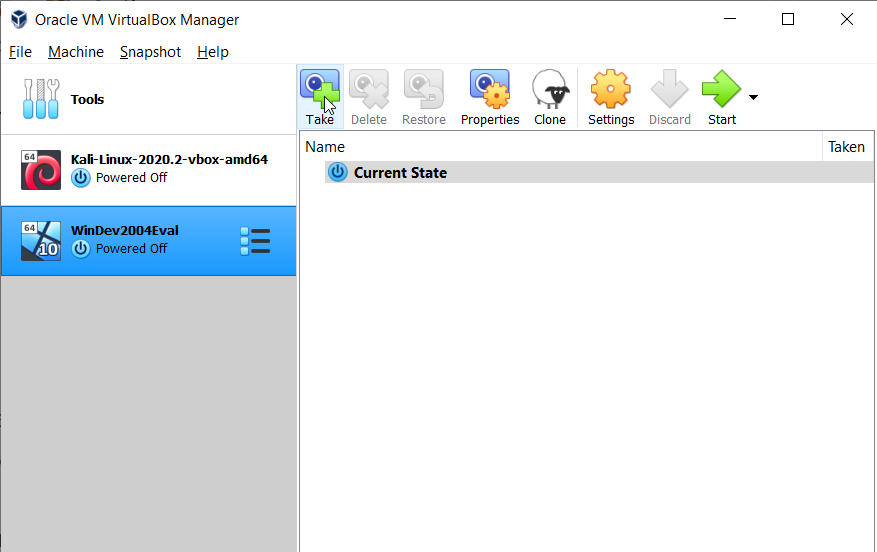877x552 pixels.
Task: Open the Snapshot menu
Action: pos(150,52)
